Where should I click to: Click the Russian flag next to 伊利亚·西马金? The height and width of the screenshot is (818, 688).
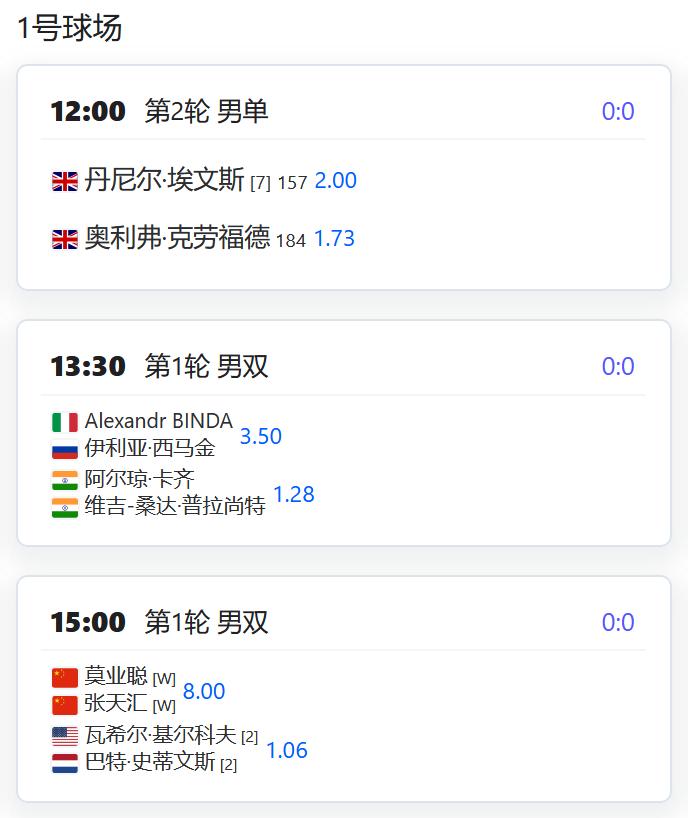pyautogui.click(x=65, y=449)
